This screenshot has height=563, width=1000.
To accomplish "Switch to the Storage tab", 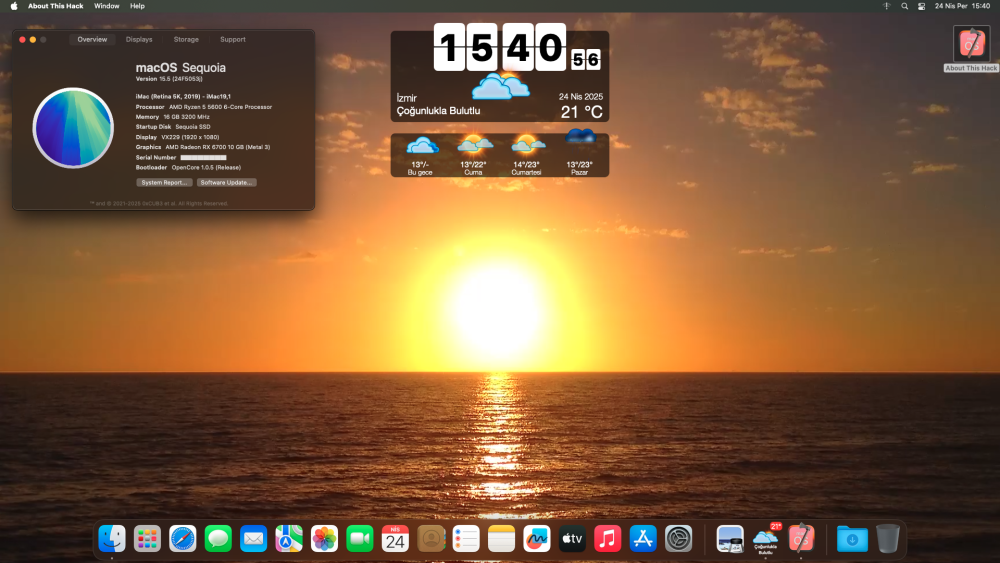I will 186,40.
